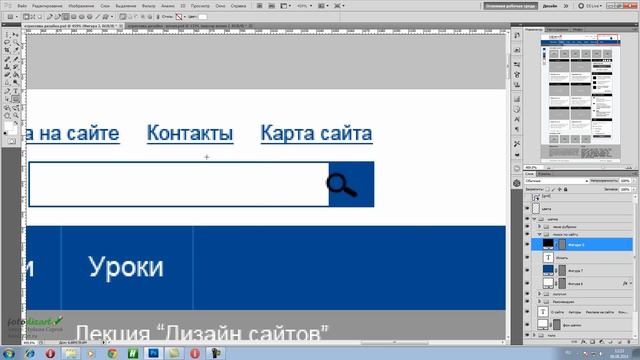Image resolution: width=640 pixels, height=360 pixels.
Task: Open the layer fill value field
Action: coord(625,189)
